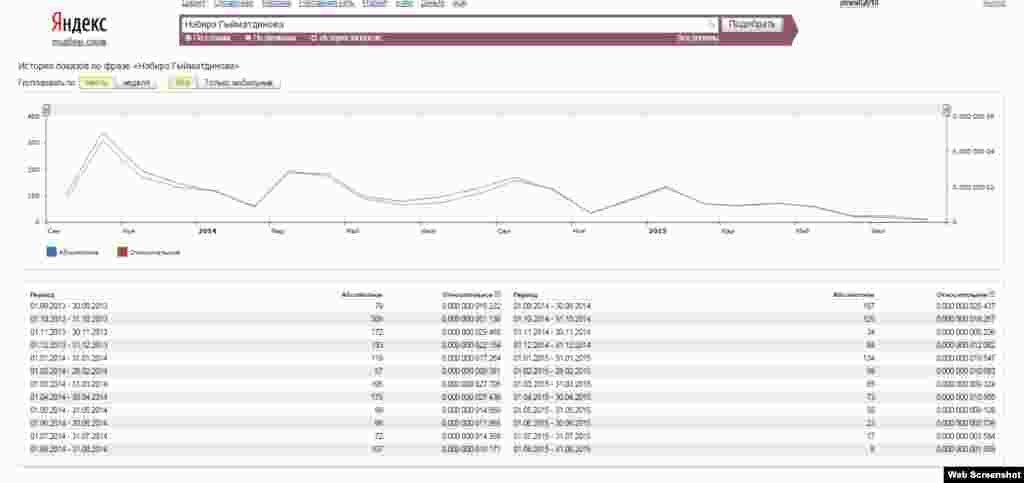Select the "История запросов" radio option
Image resolution: width=1024 pixels, height=483 pixels.
(314, 38)
